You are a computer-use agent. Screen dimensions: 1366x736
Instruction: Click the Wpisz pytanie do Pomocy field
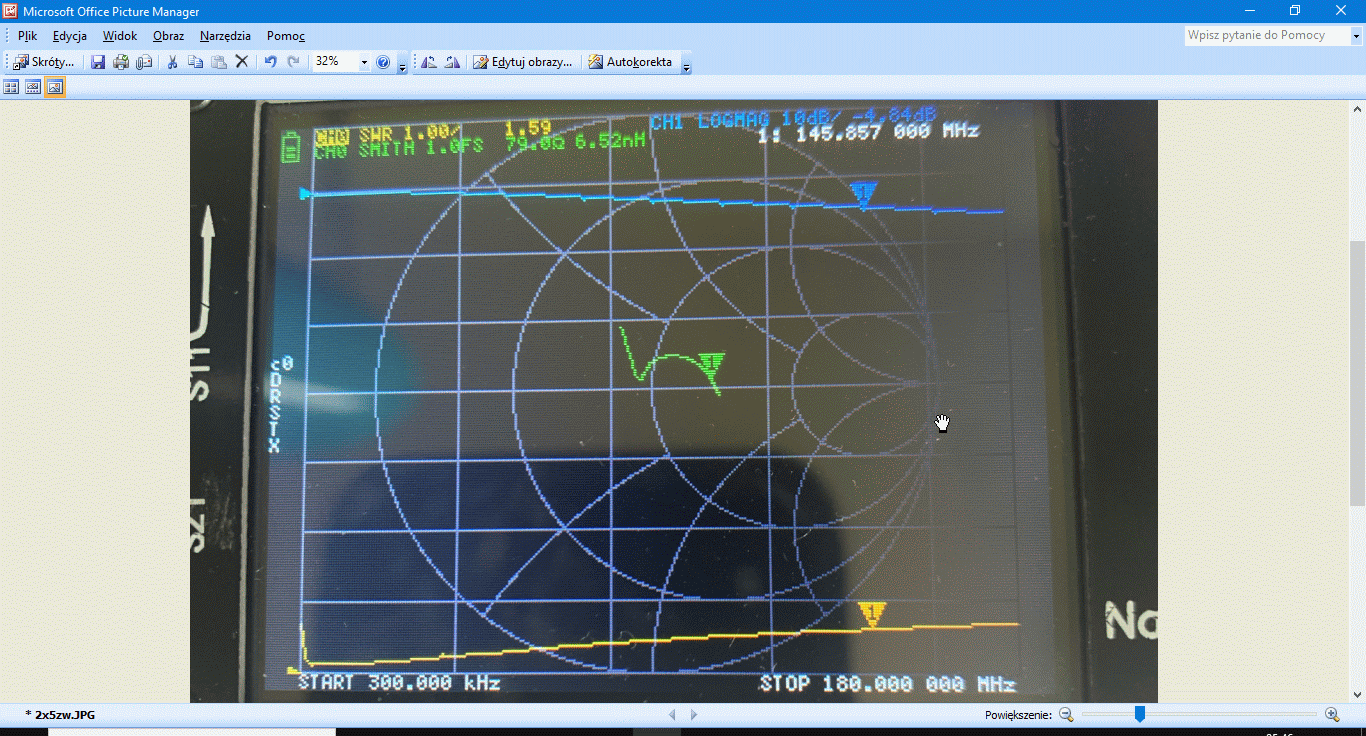click(x=1265, y=35)
